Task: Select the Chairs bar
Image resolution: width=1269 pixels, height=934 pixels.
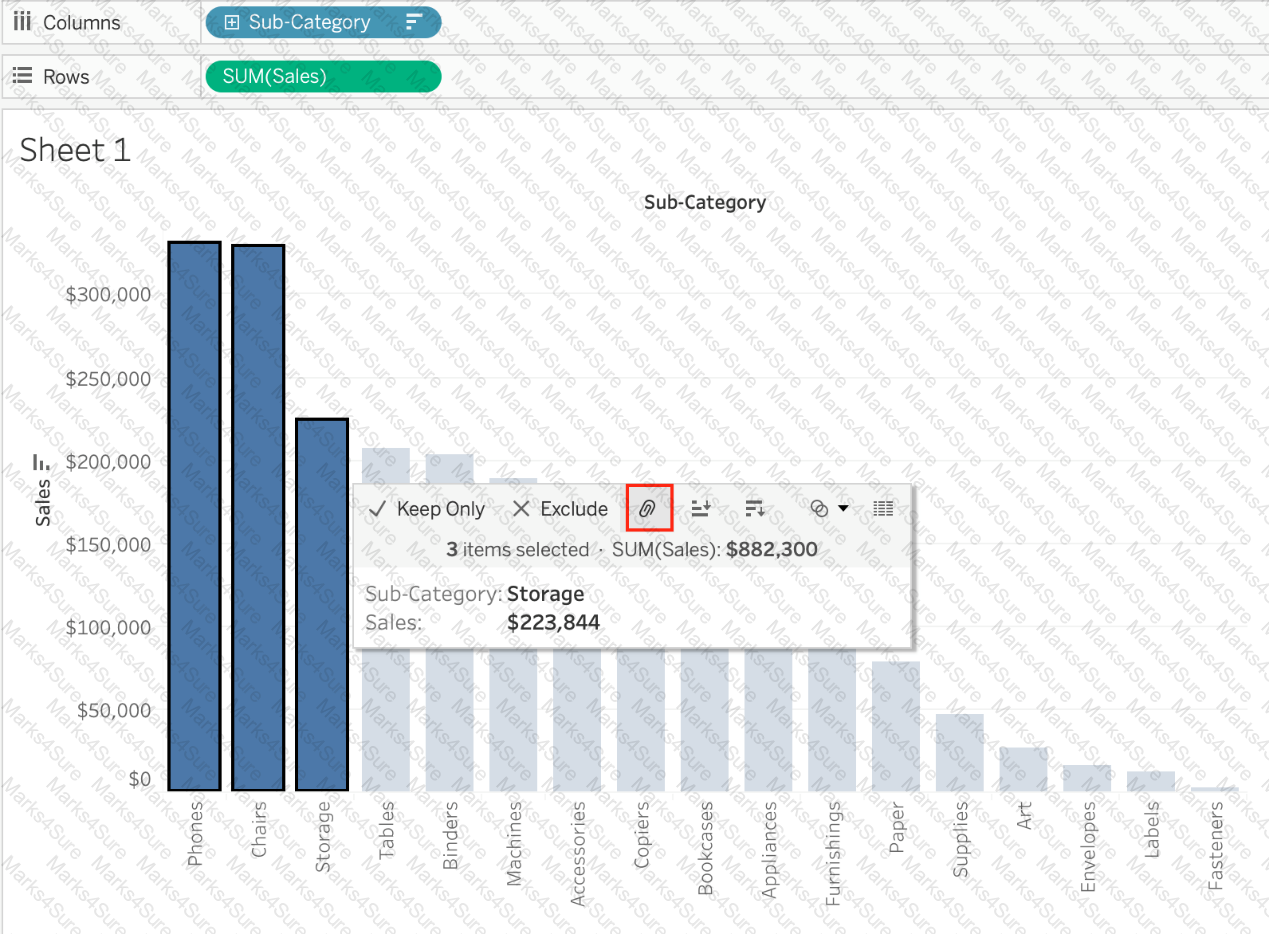Action: click(x=258, y=518)
